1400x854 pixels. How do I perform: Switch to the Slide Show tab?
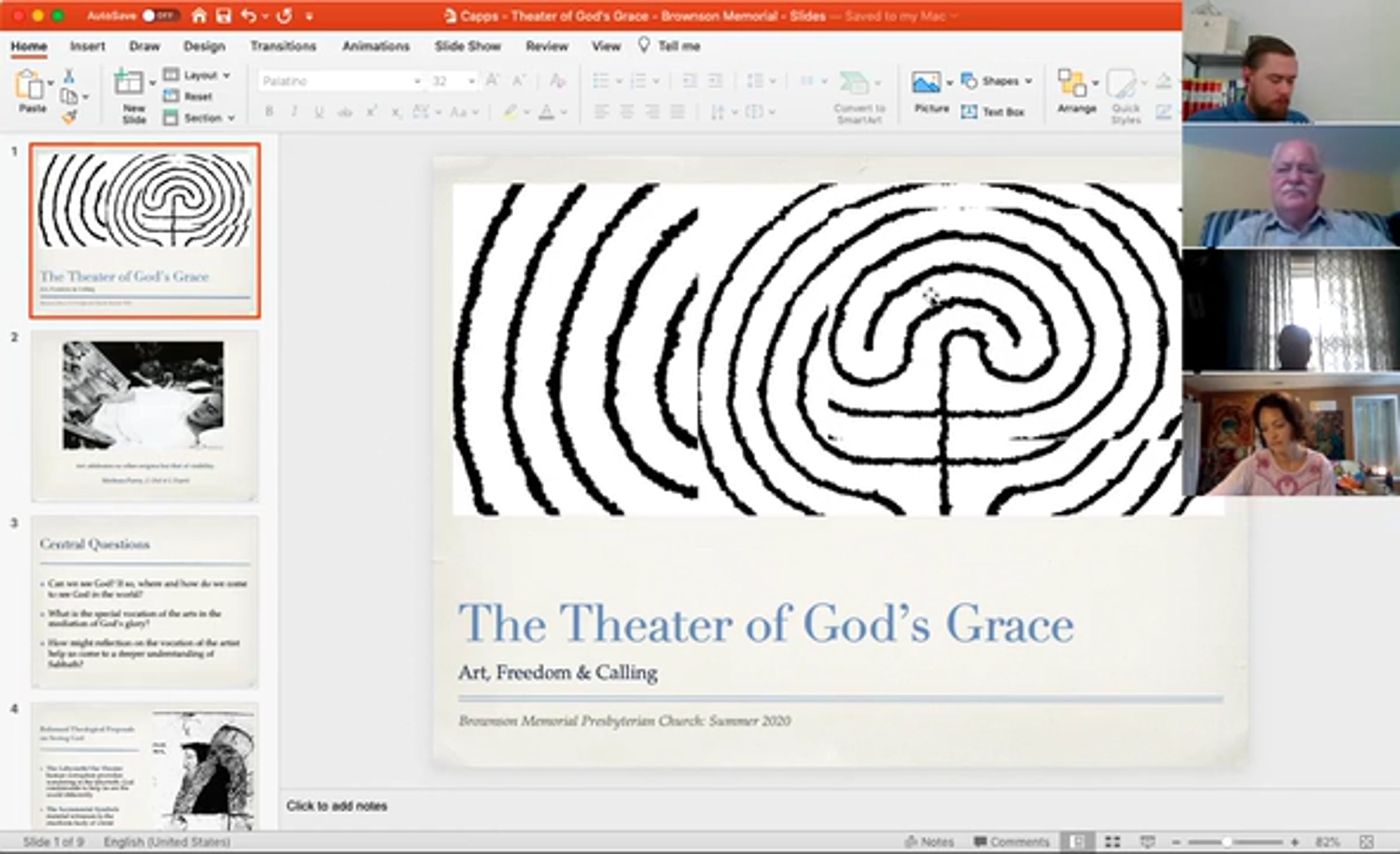point(467,46)
